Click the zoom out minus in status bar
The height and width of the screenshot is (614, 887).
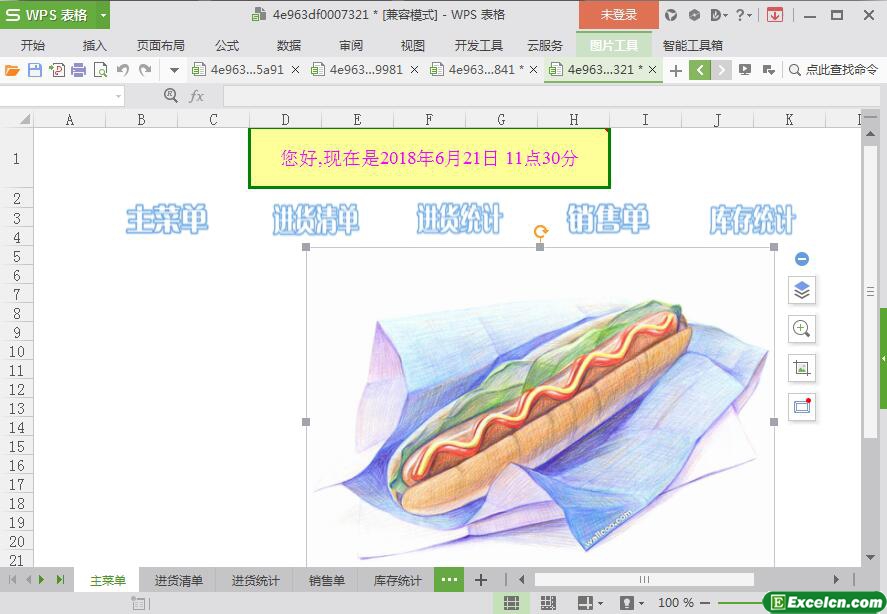pos(705,603)
